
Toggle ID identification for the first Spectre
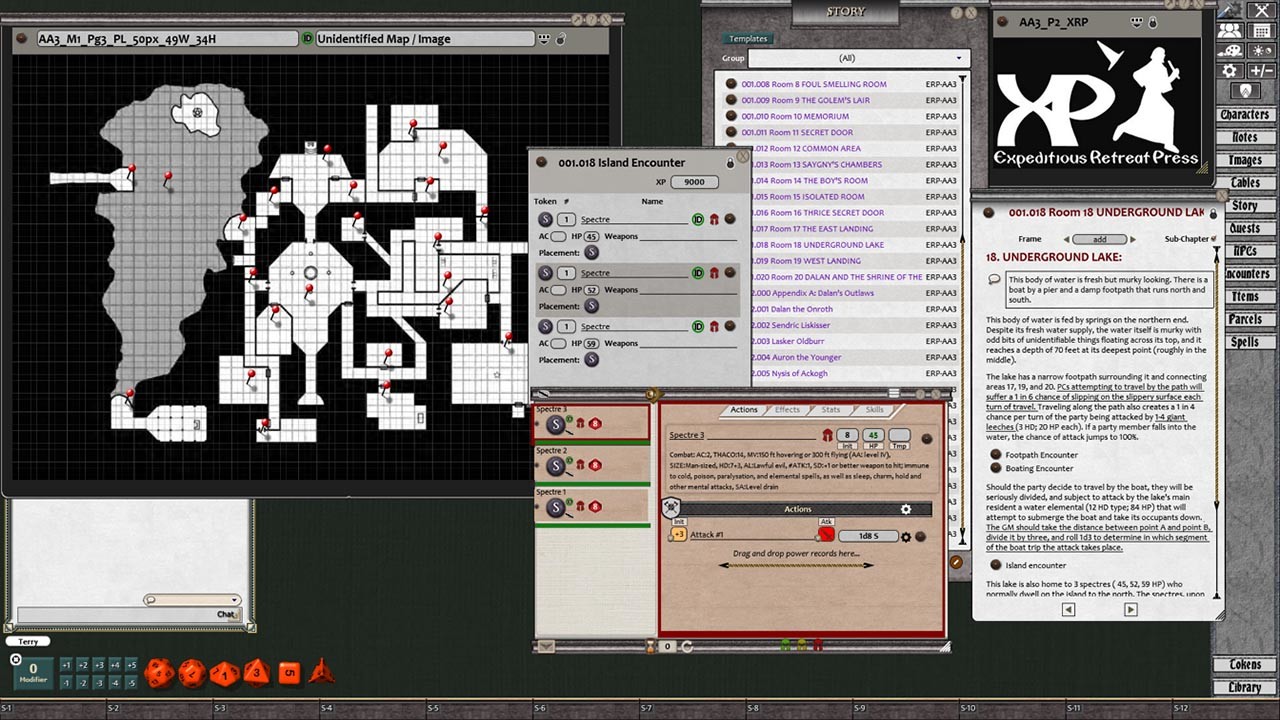pos(698,219)
